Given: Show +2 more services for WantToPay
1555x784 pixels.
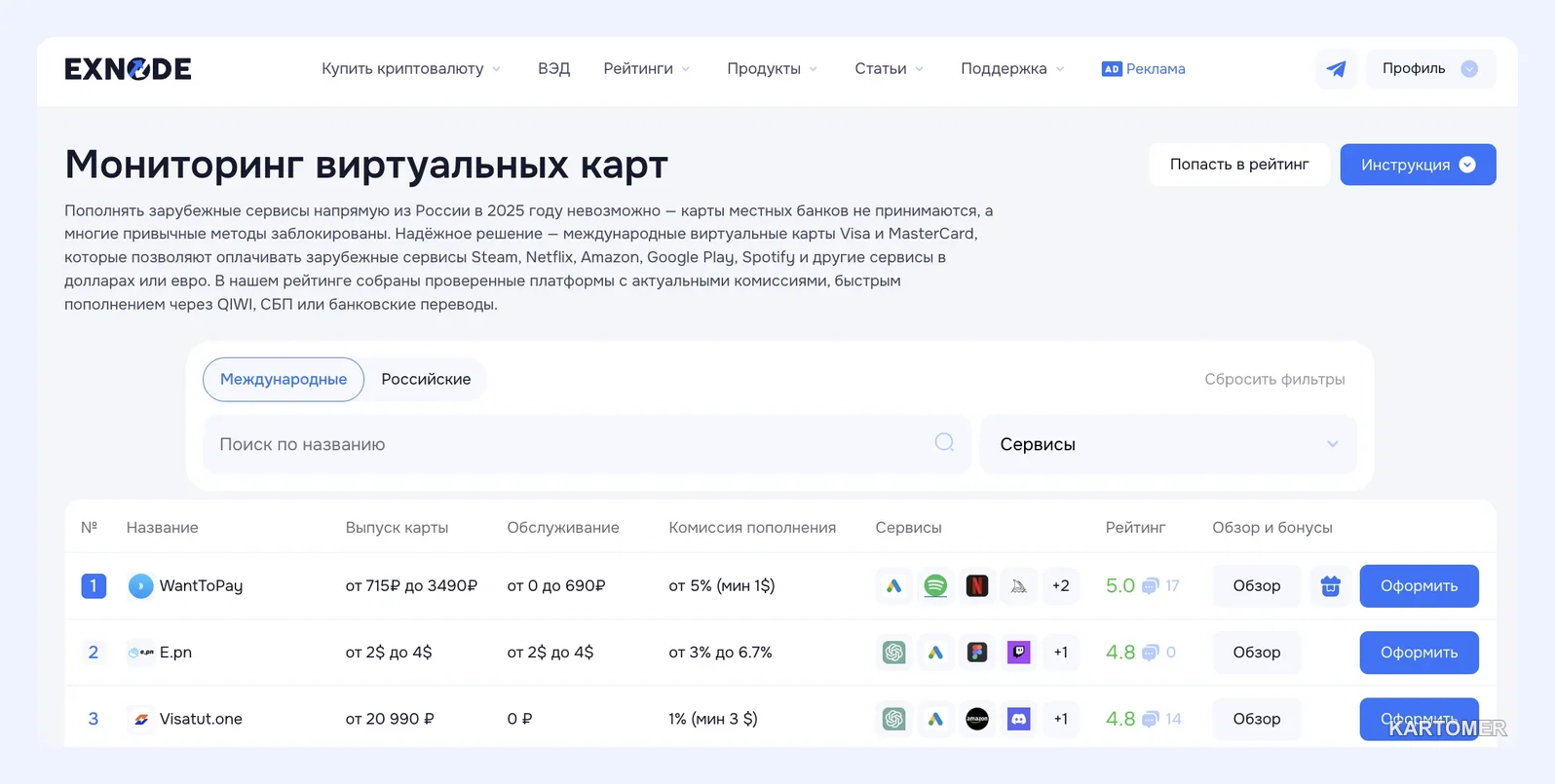Looking at the screenshot, I should (1060, 585).
